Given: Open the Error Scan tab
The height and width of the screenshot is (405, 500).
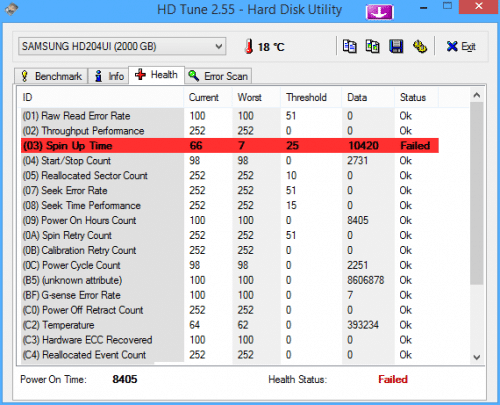Looking at the screenshot, I should pos(218,76).
